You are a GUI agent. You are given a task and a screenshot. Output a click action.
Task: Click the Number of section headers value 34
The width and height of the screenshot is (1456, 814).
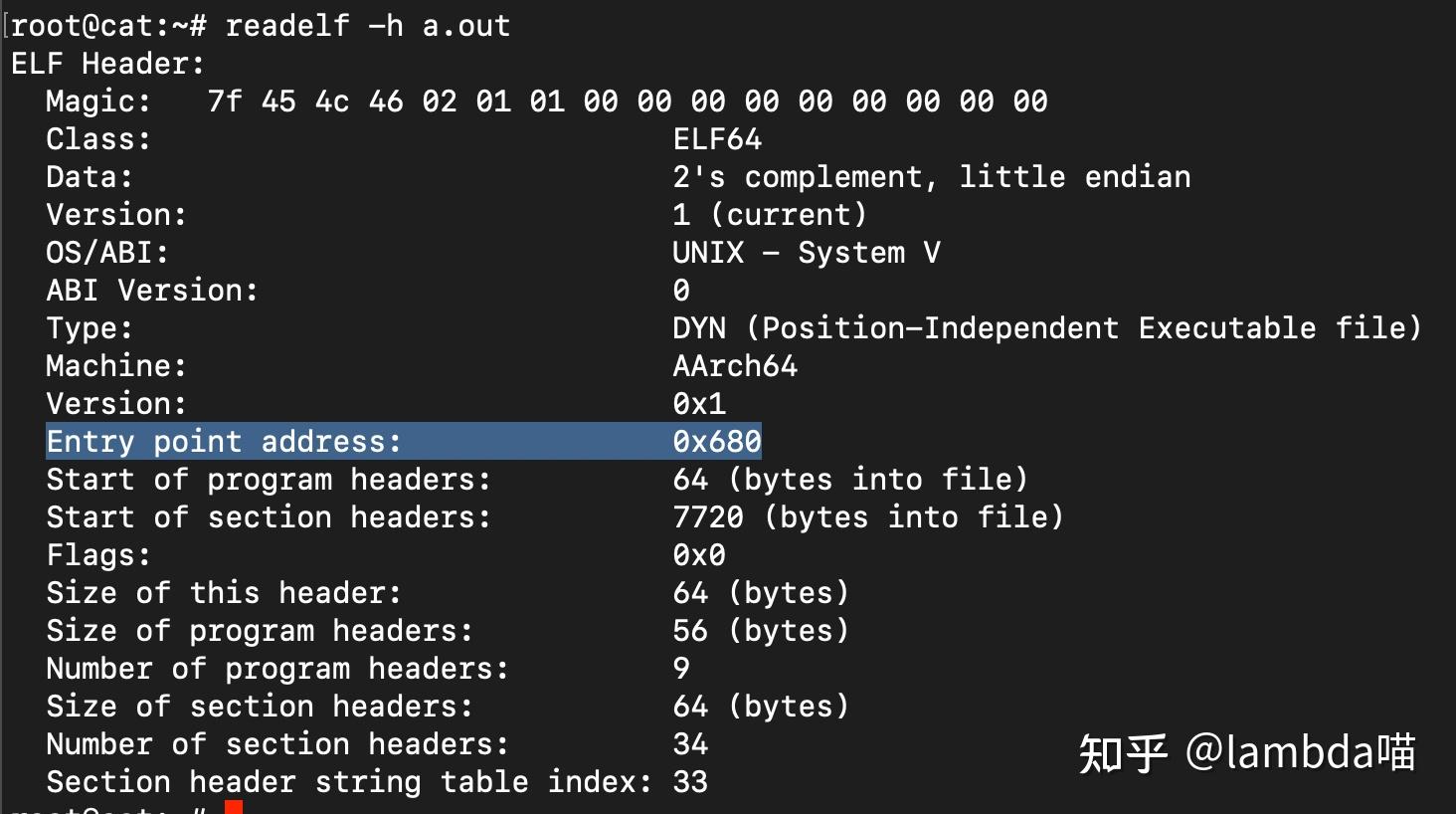pos(690,744)
